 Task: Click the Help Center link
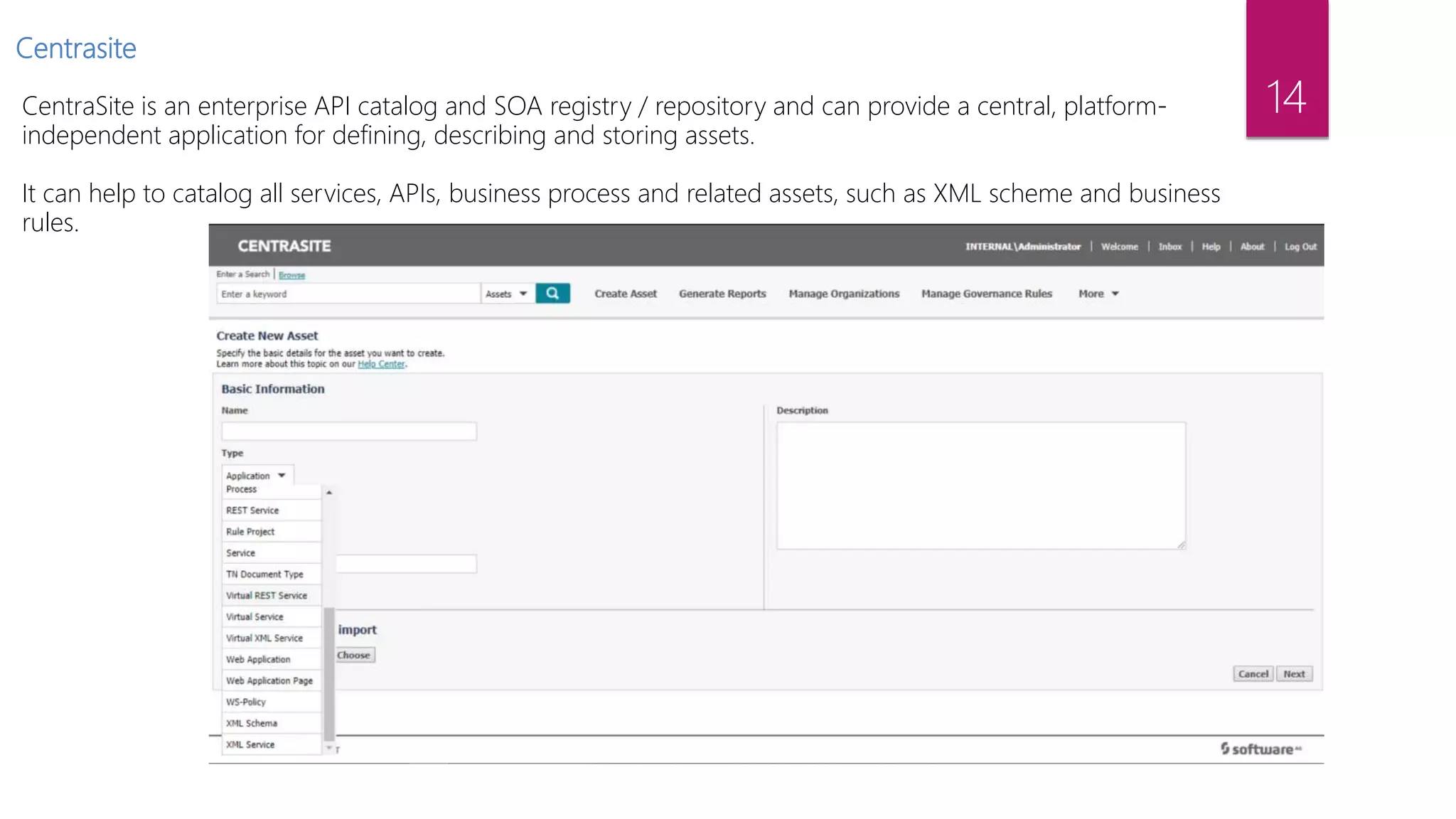coord(381,364)
